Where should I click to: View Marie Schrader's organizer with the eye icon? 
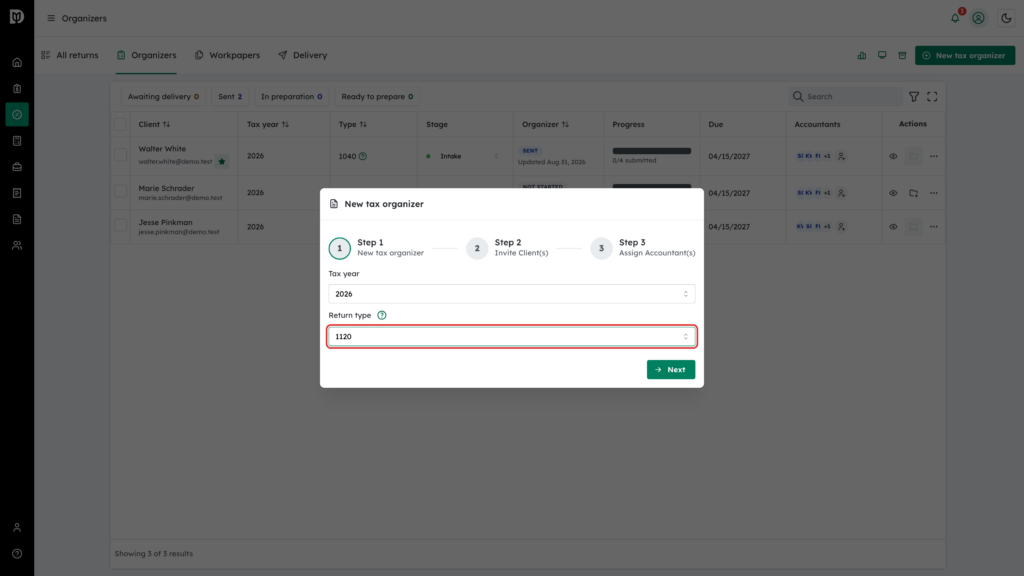coord(893,193)
